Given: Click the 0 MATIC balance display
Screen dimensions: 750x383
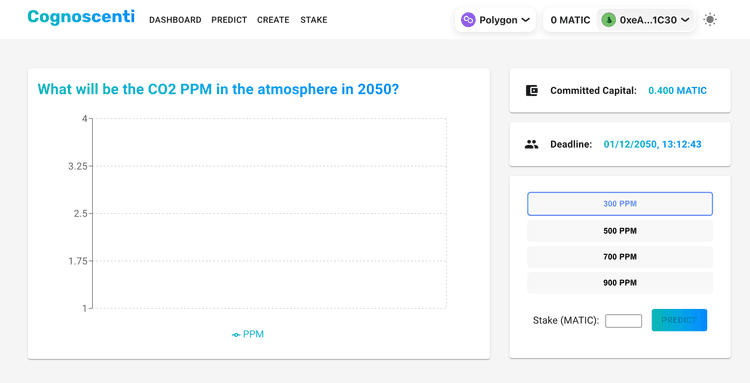Looking at the screenshot, I should pos(570,20).
